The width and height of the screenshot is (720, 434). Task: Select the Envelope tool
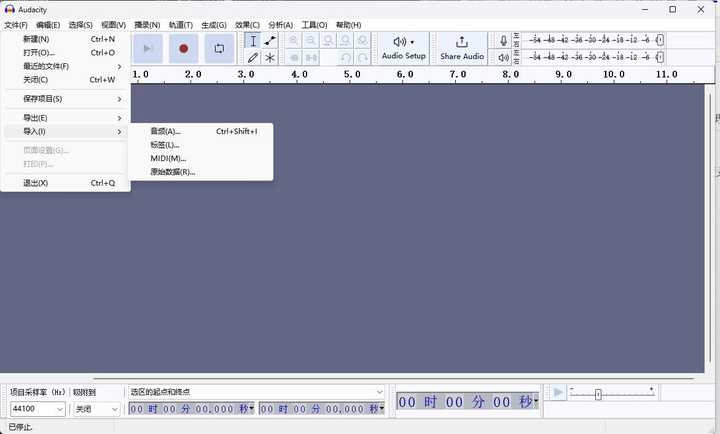[270, 41]
